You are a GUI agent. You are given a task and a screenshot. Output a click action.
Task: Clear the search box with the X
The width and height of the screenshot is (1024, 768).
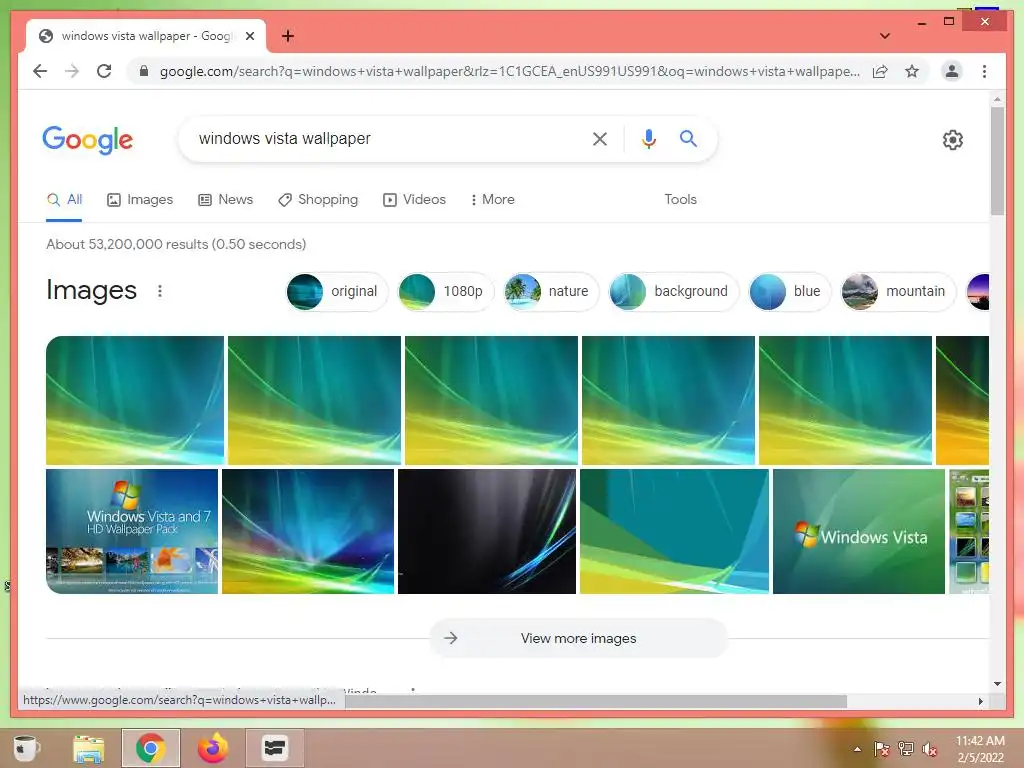(600, 139)
